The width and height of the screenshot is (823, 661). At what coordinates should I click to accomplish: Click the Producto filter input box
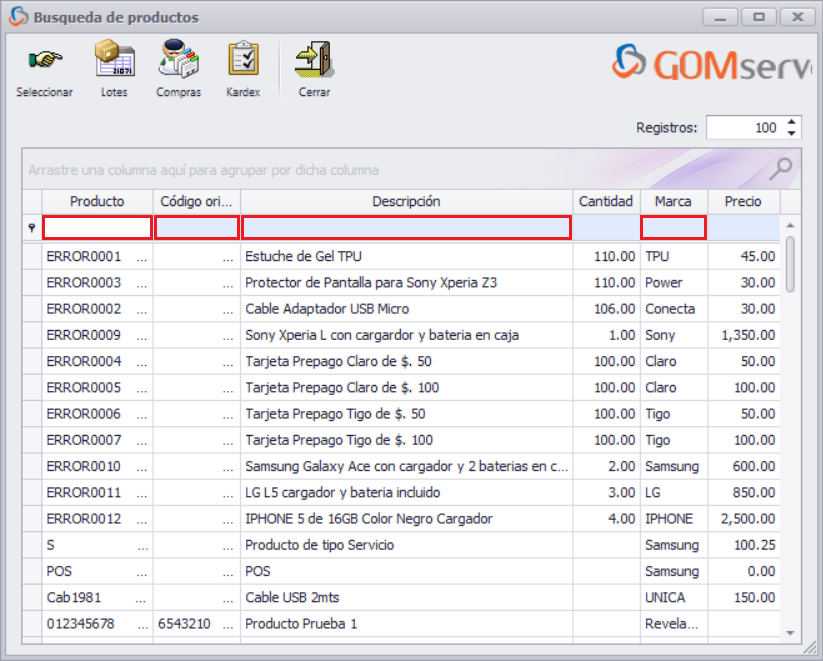point(96,227)
